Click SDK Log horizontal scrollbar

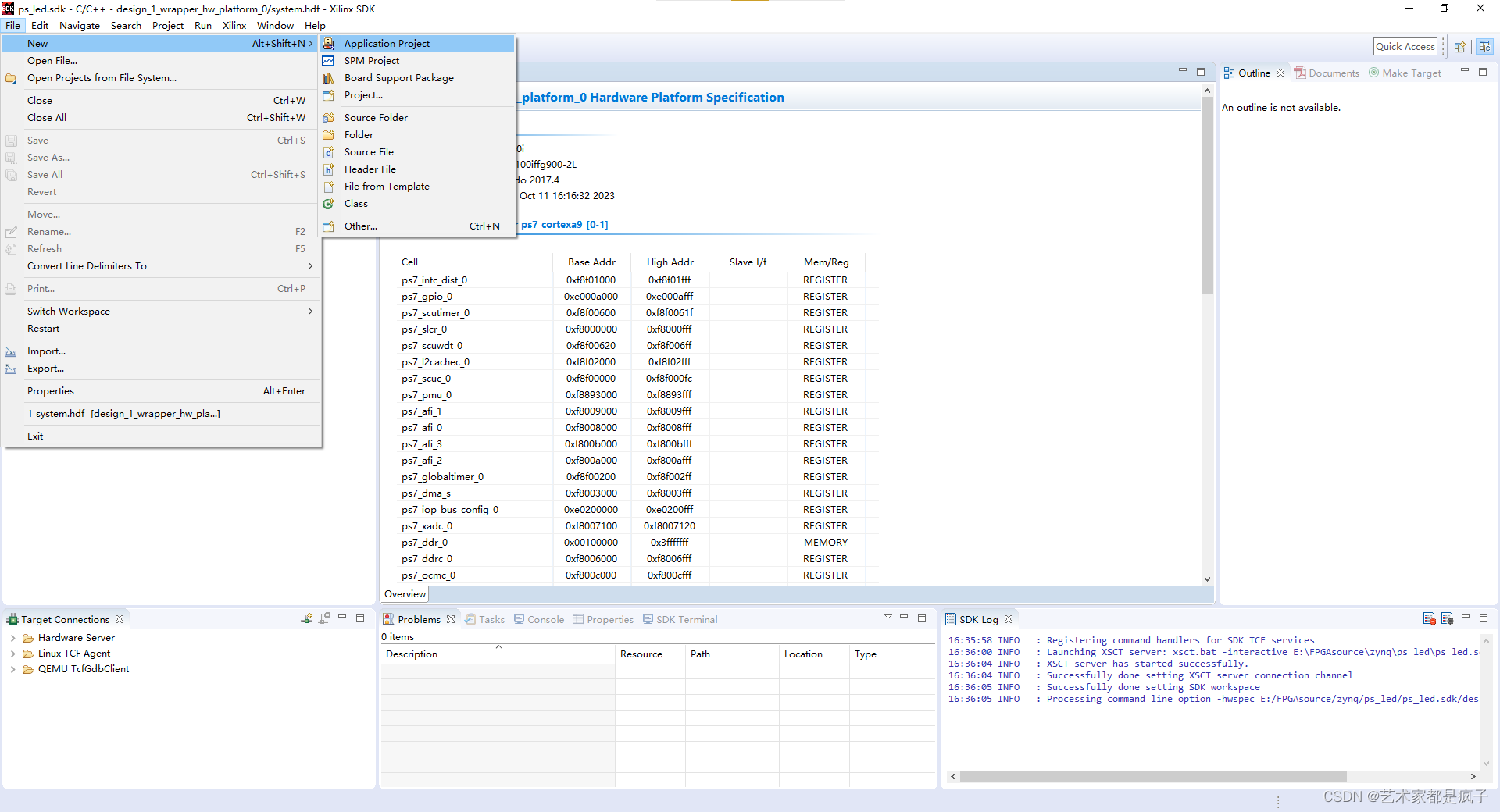point(1153,776)
